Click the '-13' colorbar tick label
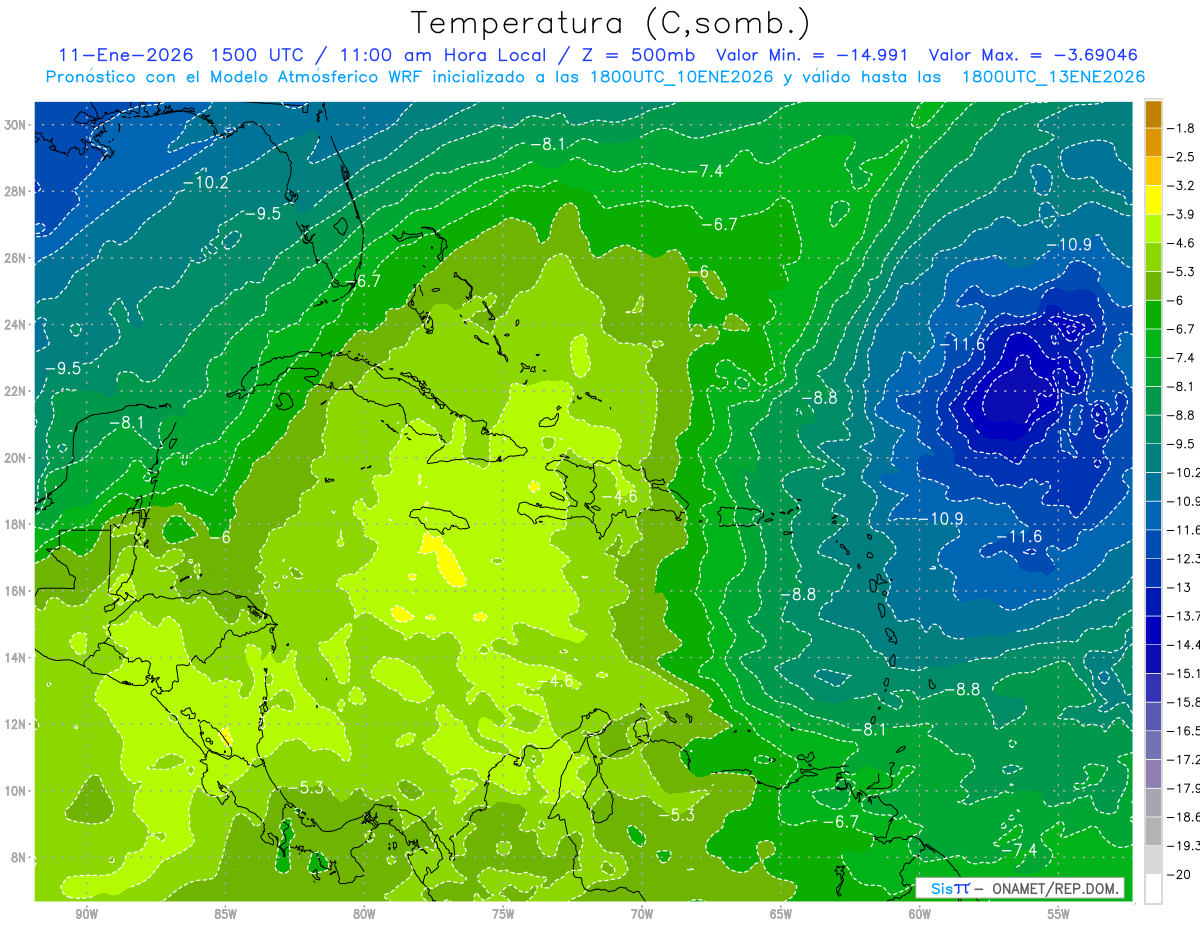The height and width of the screenshot is (927, 1200). [1179, 587]
